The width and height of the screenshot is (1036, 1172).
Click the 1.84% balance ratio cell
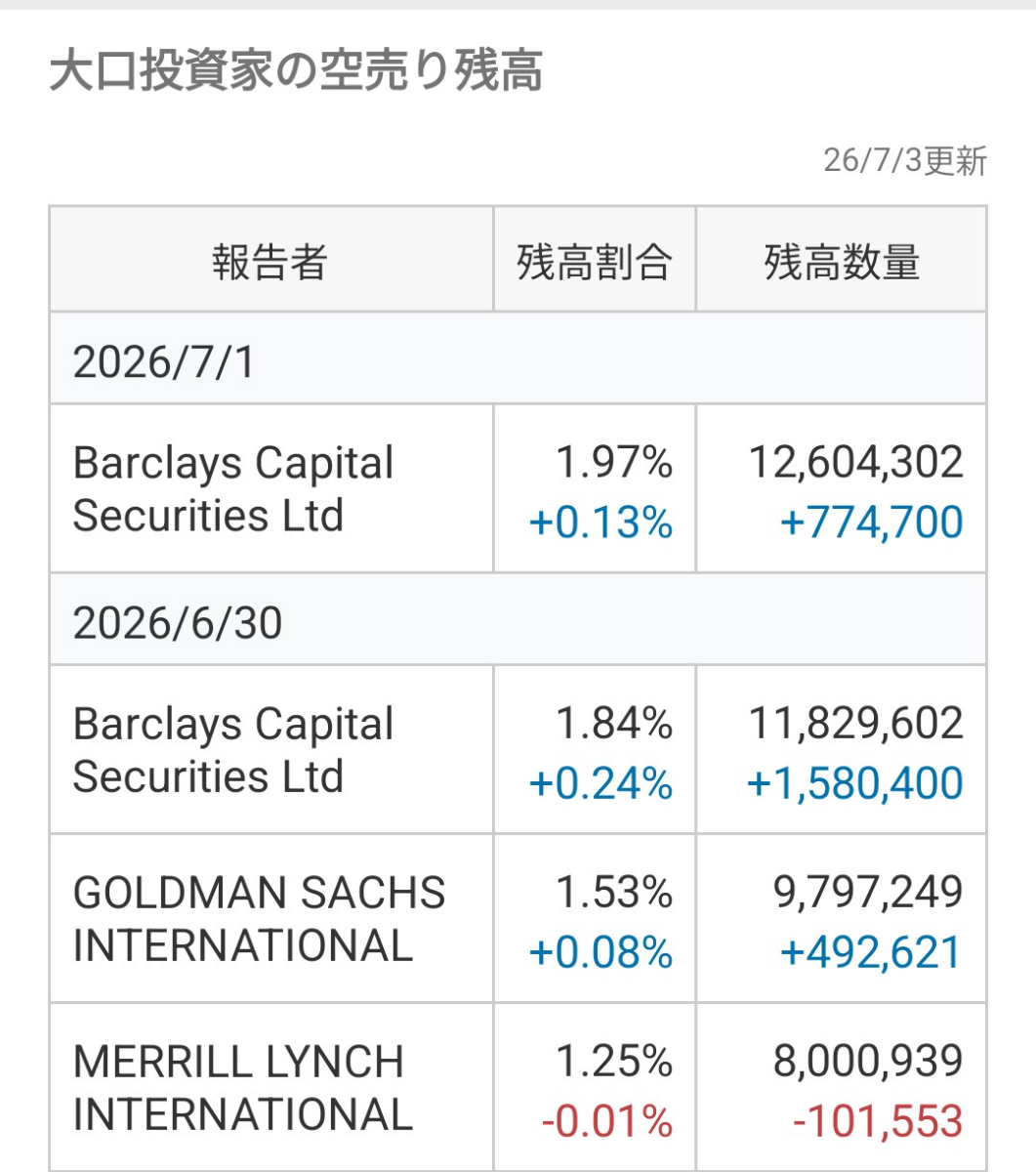point(614,724)
